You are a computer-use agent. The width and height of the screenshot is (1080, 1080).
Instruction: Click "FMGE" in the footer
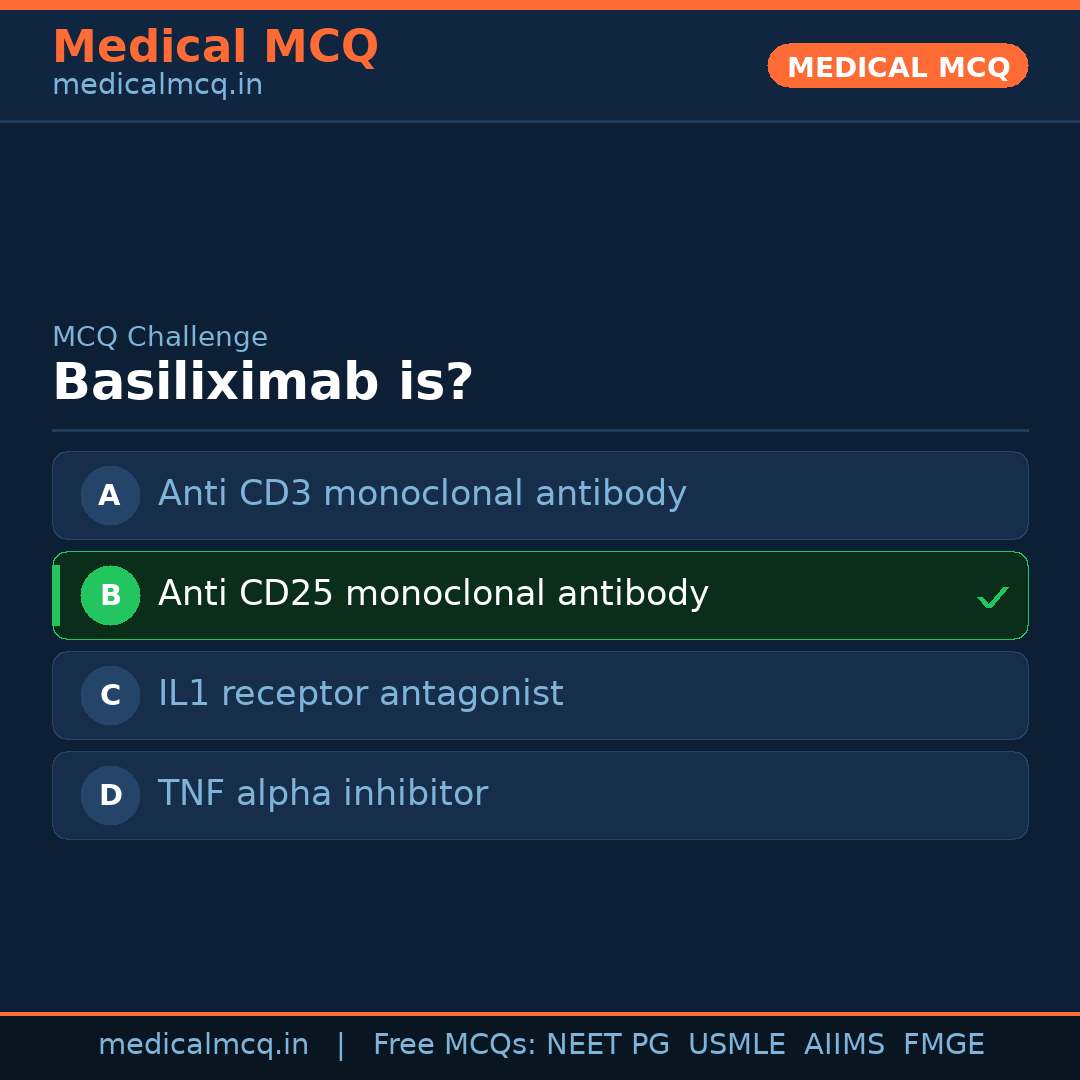click(943, 1045)
